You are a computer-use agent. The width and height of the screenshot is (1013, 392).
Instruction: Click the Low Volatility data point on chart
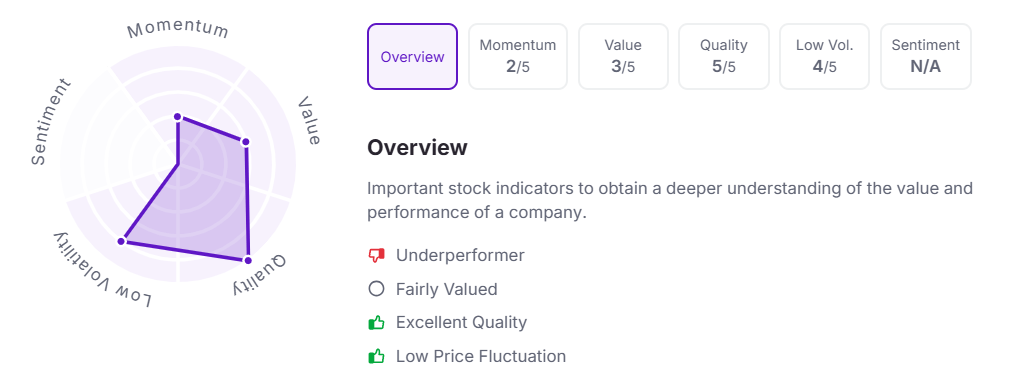pyautogui.click(x=121, y=242)
